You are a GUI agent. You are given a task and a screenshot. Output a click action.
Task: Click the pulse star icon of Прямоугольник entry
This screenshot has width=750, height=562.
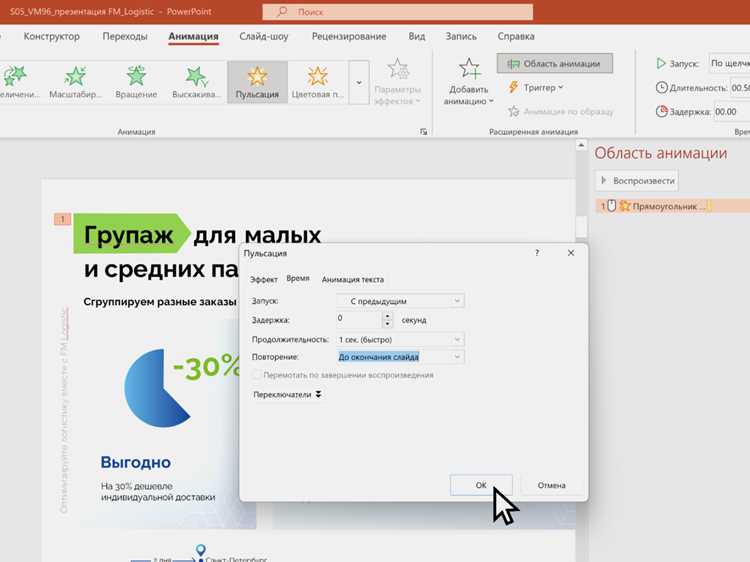[x=625, y=206]
